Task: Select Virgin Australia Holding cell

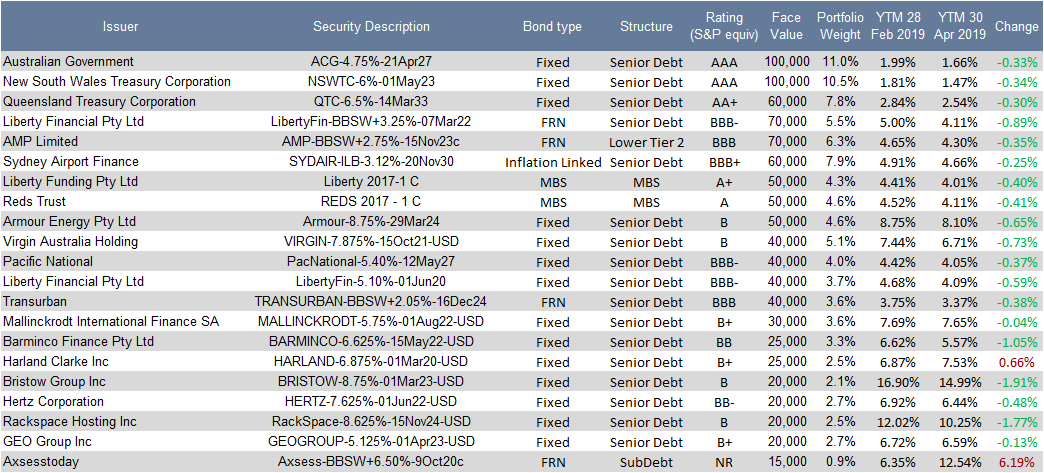Action: [x=71, y=242]
